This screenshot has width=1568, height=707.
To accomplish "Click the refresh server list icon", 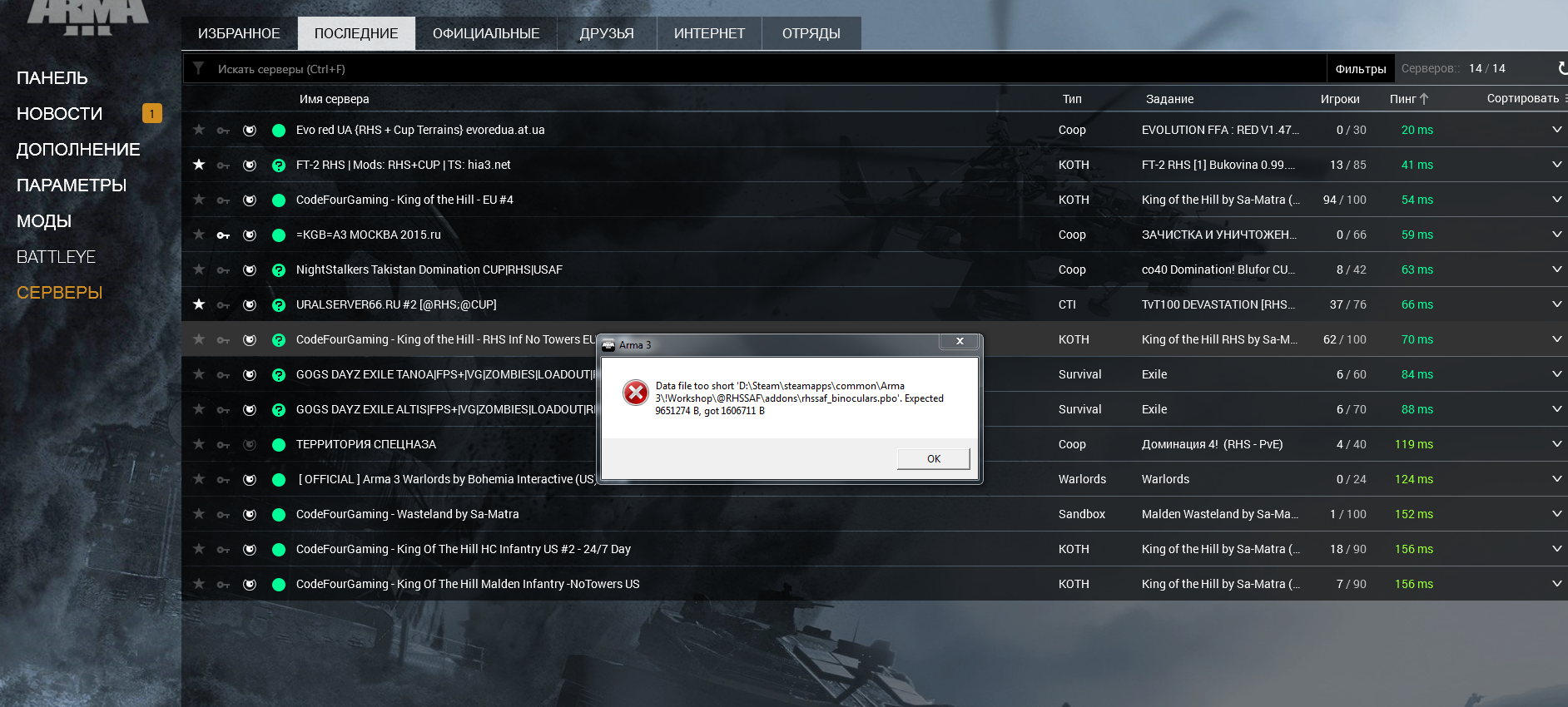I will pyautogui.click(x=1561, y=68).
